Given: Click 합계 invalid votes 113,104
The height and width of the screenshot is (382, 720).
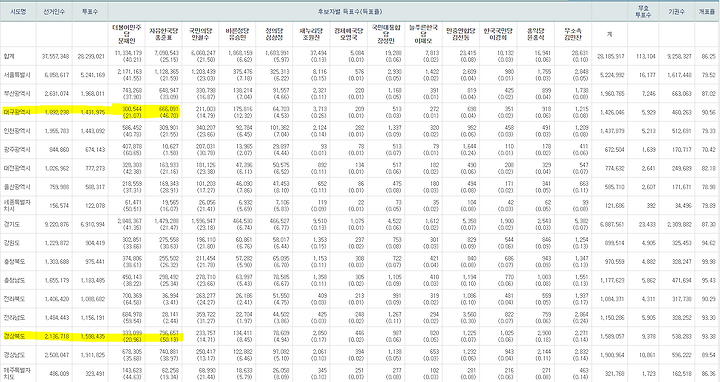Looking at the screenshot, I should [x=646, y=56].
